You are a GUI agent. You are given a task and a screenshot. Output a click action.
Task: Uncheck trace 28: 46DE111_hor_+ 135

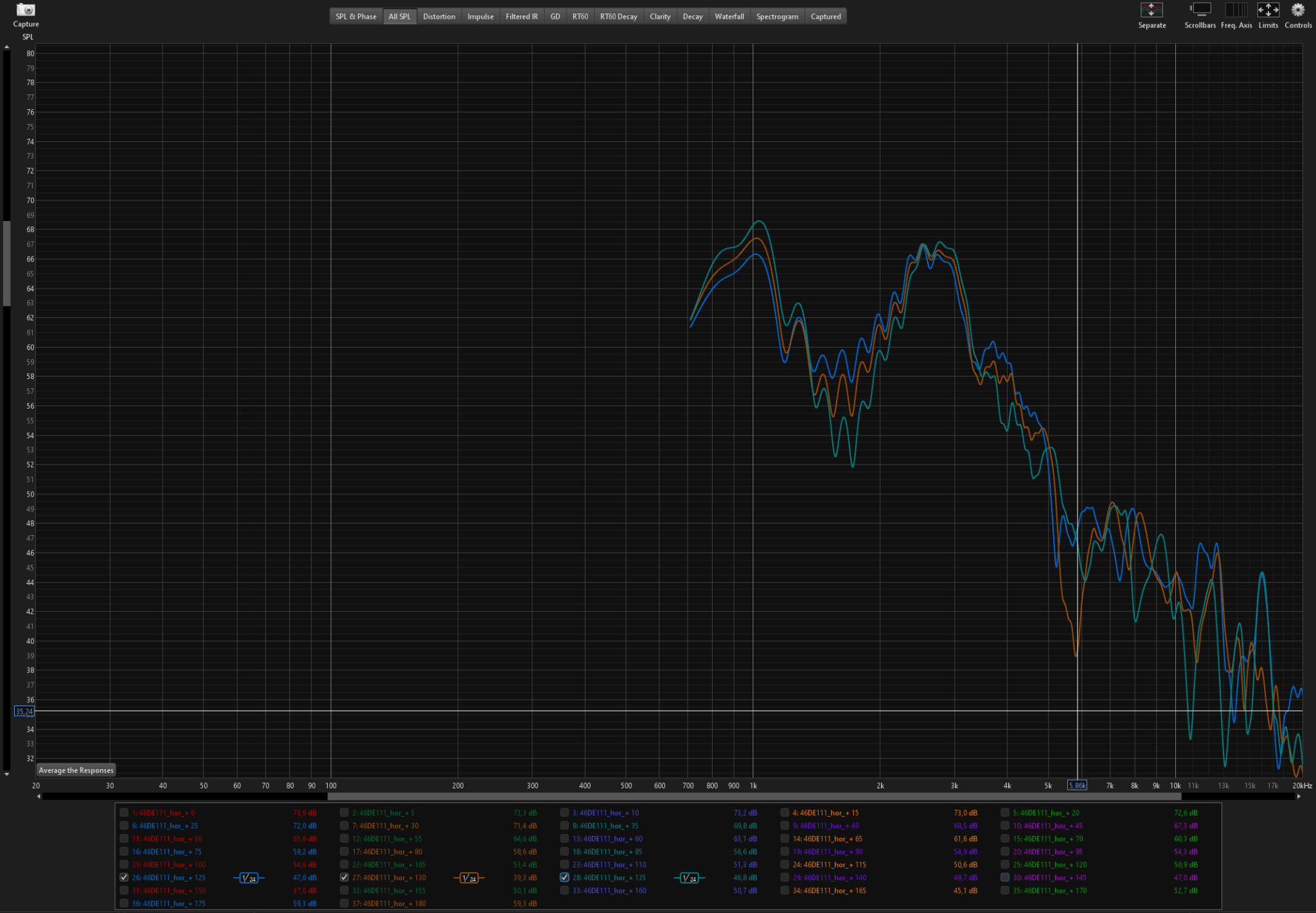[x=564, y=878]
